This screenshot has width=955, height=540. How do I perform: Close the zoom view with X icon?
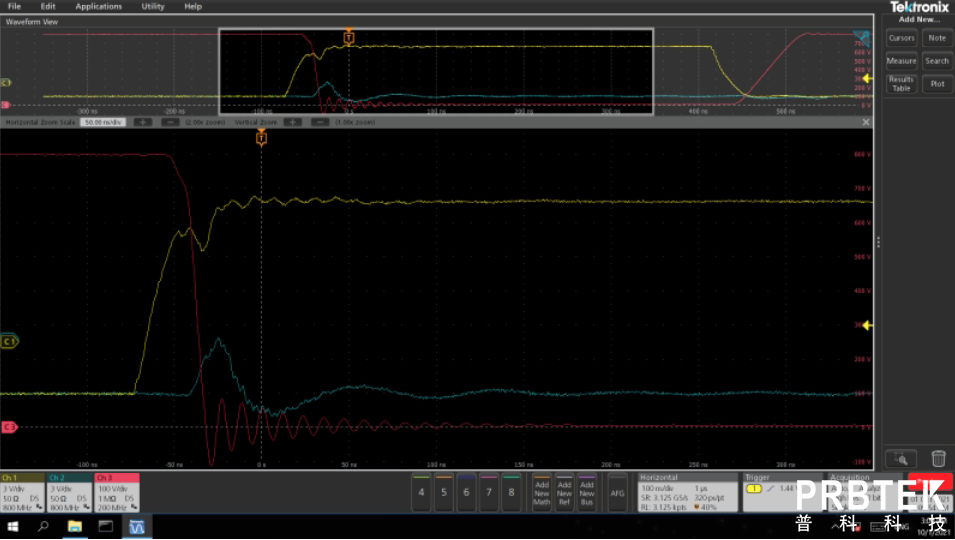pyautogui.click(x=866, y=122)
